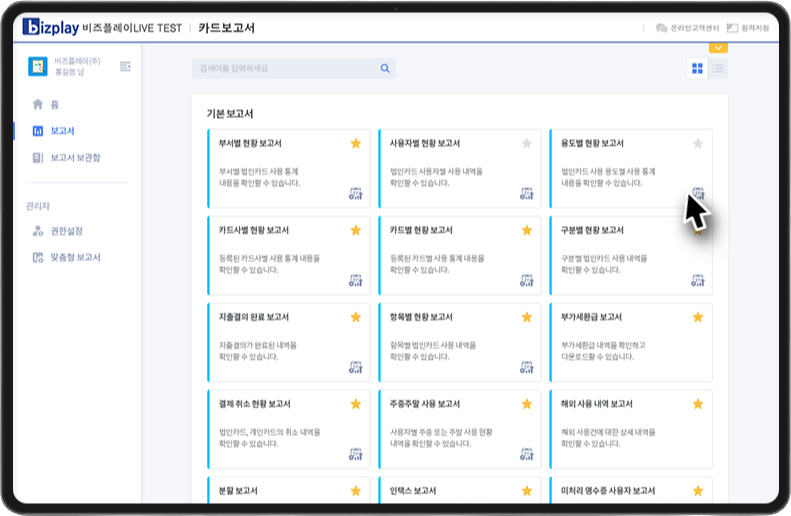Toggle the star on 항목별 현황 보고서

click(x=527, y=317)
